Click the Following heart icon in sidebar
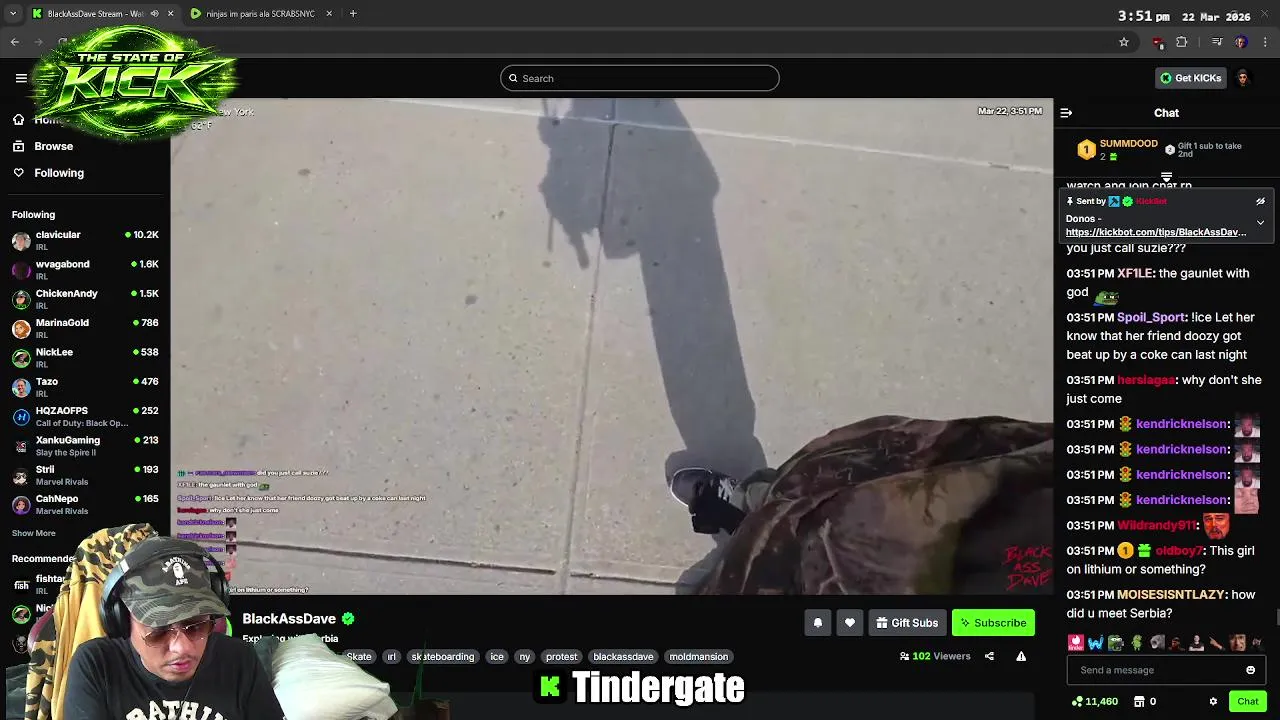 pyautogui.click(x=18, y=173)
